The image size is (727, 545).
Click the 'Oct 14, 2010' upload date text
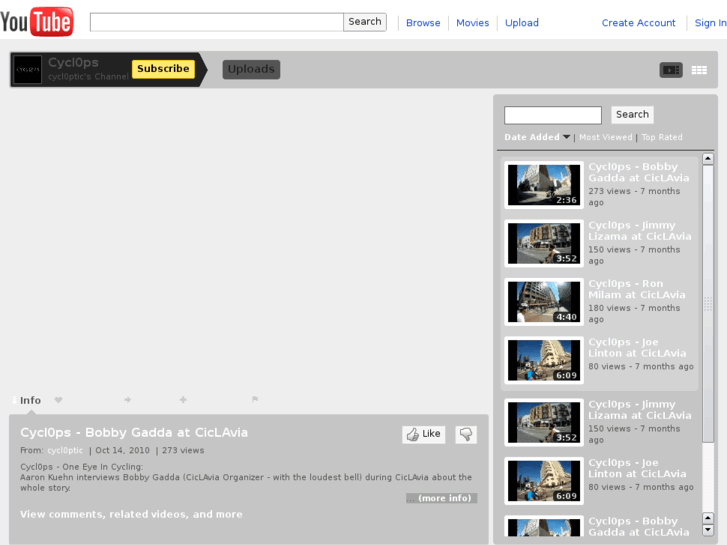click(x=122, y=450)
